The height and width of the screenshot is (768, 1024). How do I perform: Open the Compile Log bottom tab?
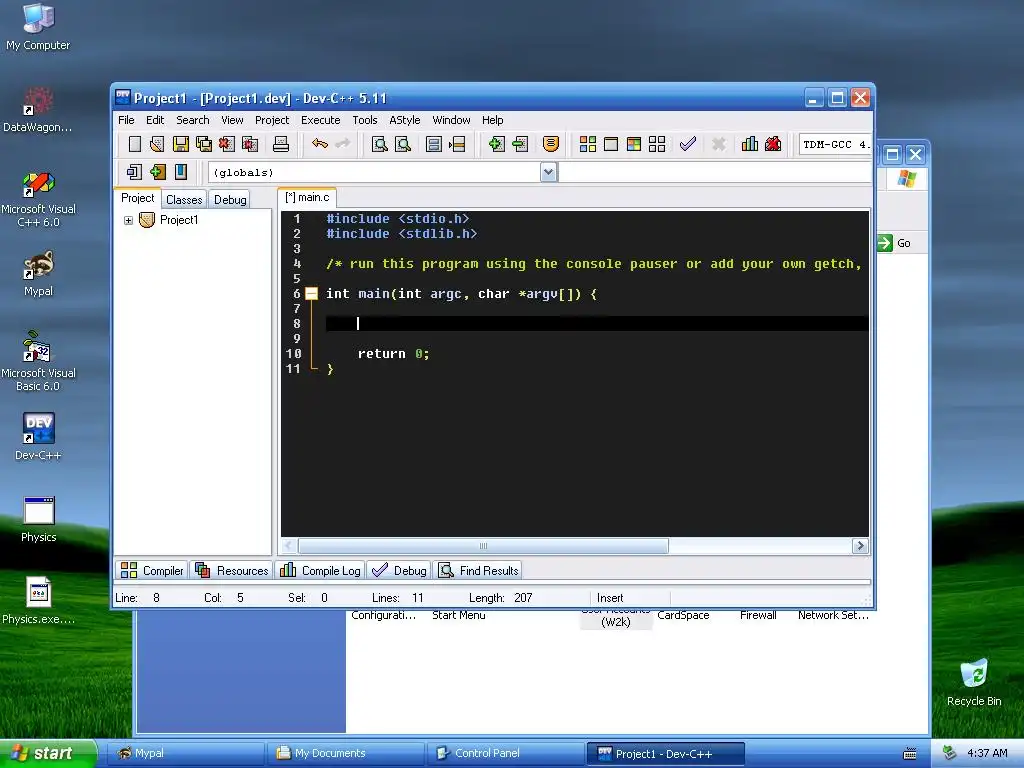320,570
